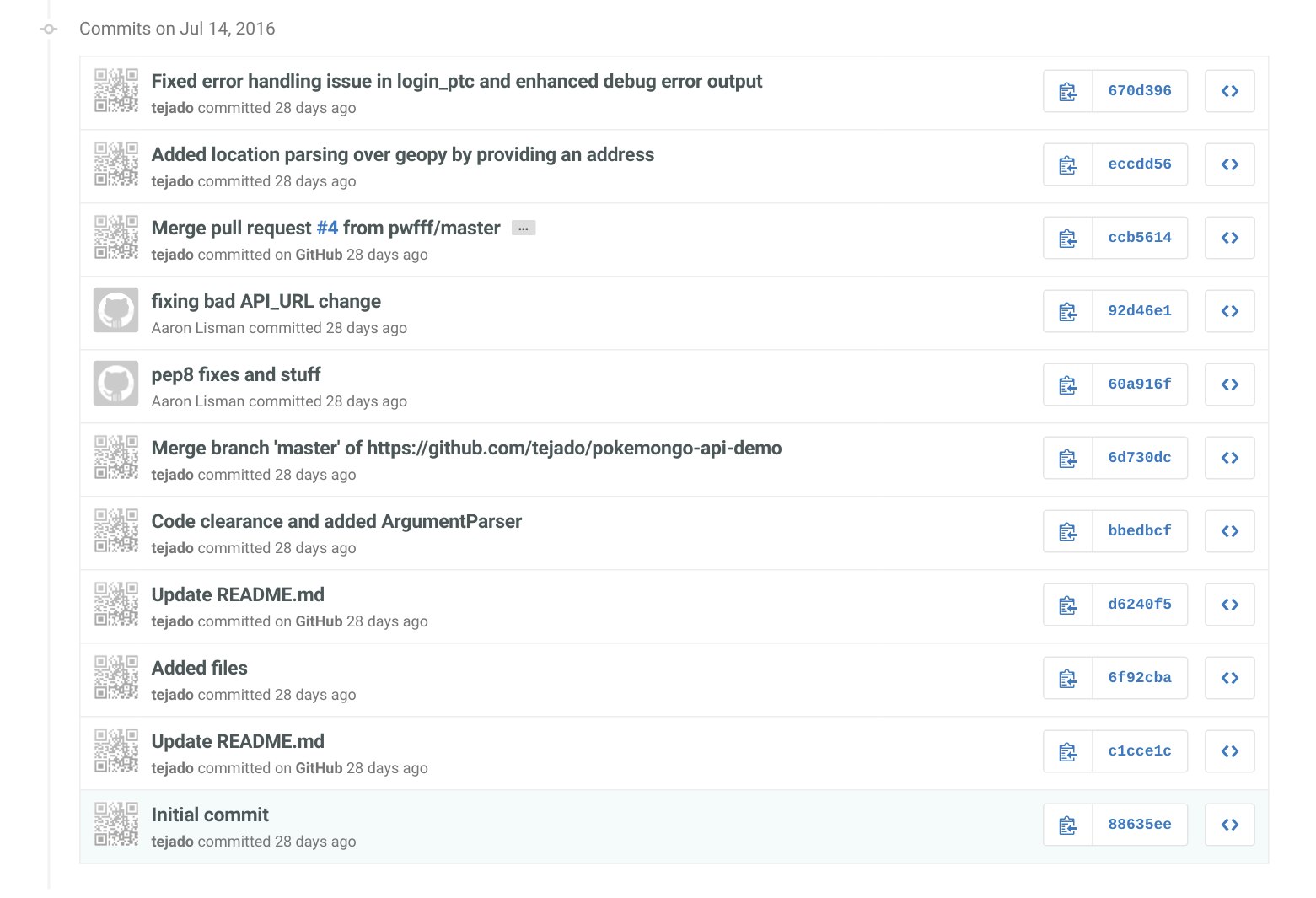The image size is (1316, 898).
Task: Browse code at commit 88635ee
Action: pyautogui.click(x=1229, y=825)
